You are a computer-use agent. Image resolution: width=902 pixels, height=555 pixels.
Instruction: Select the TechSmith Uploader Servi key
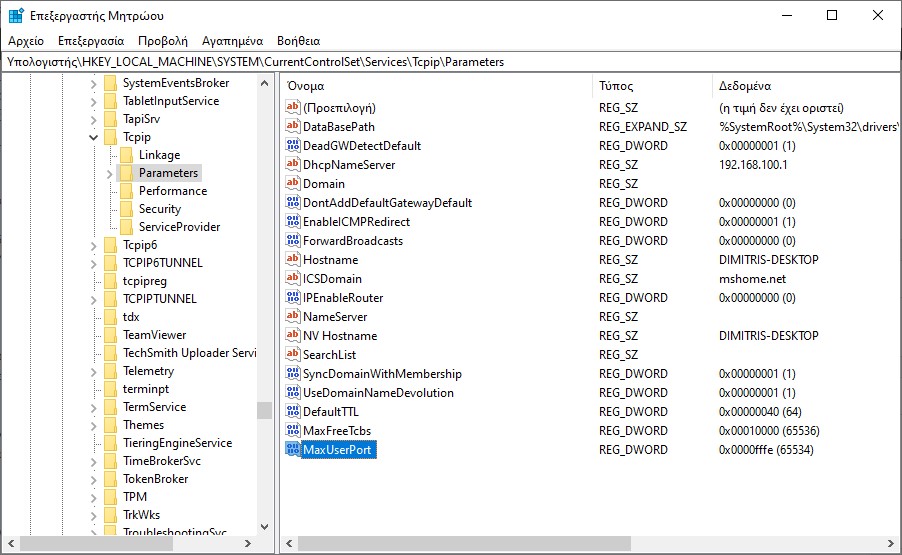[189, 353]
